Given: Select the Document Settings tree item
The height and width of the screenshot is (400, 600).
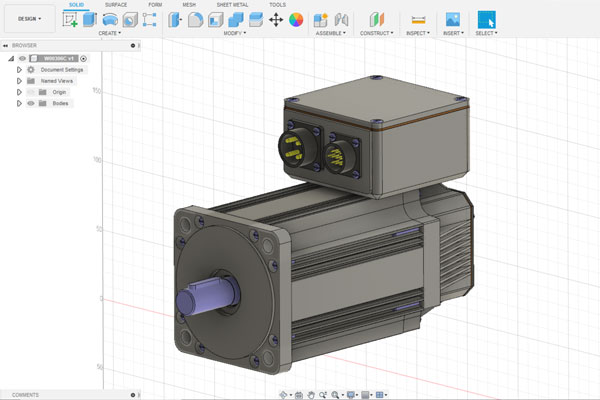Looking at the screenshot, I should click(62, 70).
